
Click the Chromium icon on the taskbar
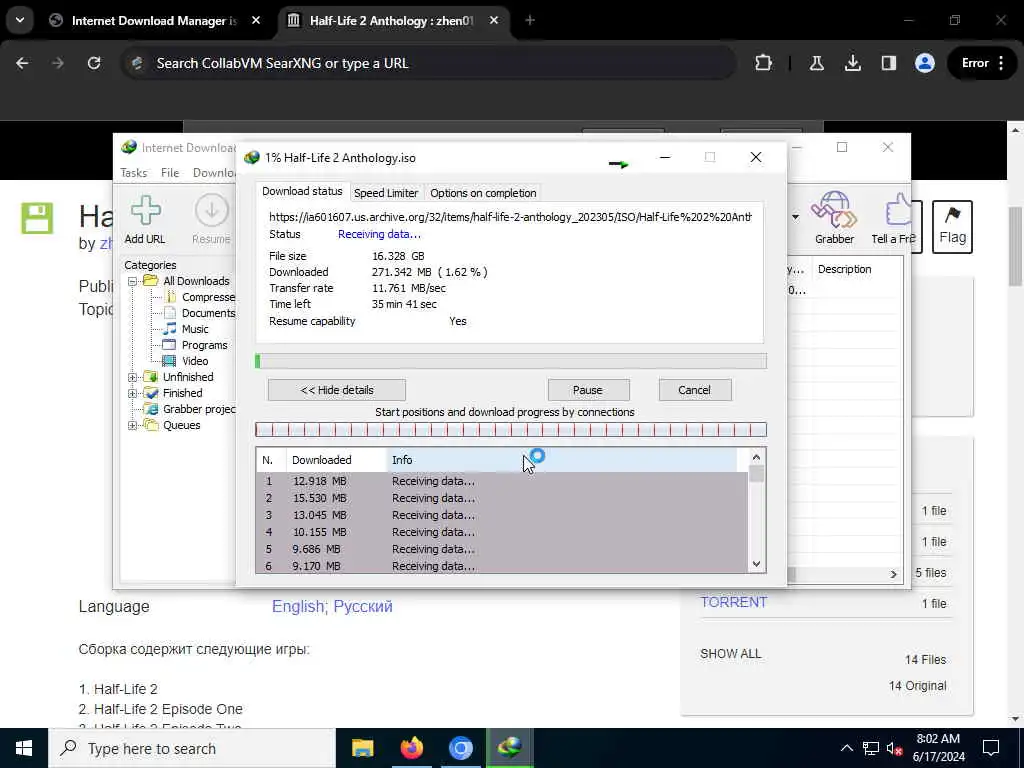pyautogui.click(x=460, y=748)
